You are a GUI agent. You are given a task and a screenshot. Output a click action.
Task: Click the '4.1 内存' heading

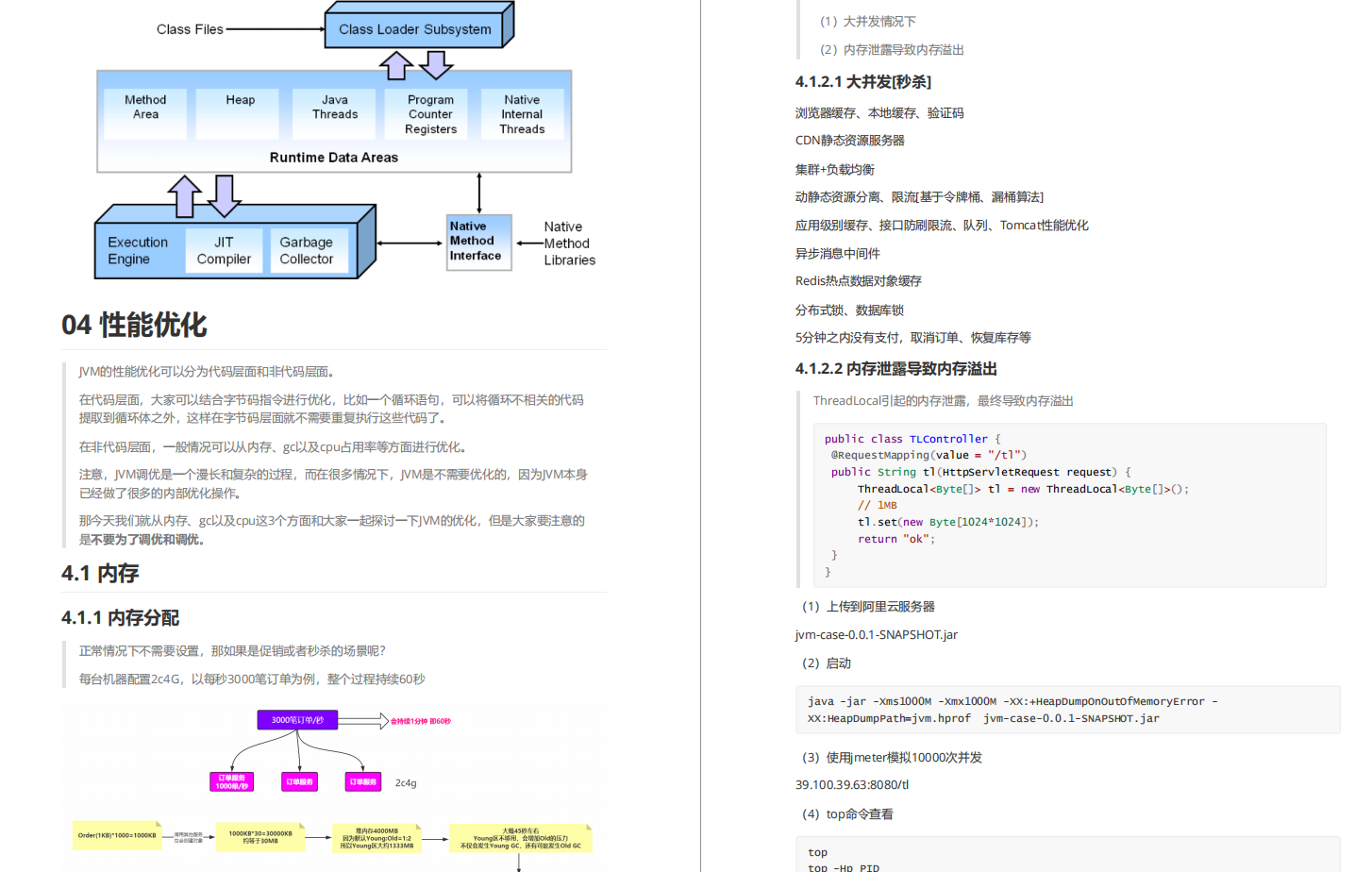(x=100, y=573)
